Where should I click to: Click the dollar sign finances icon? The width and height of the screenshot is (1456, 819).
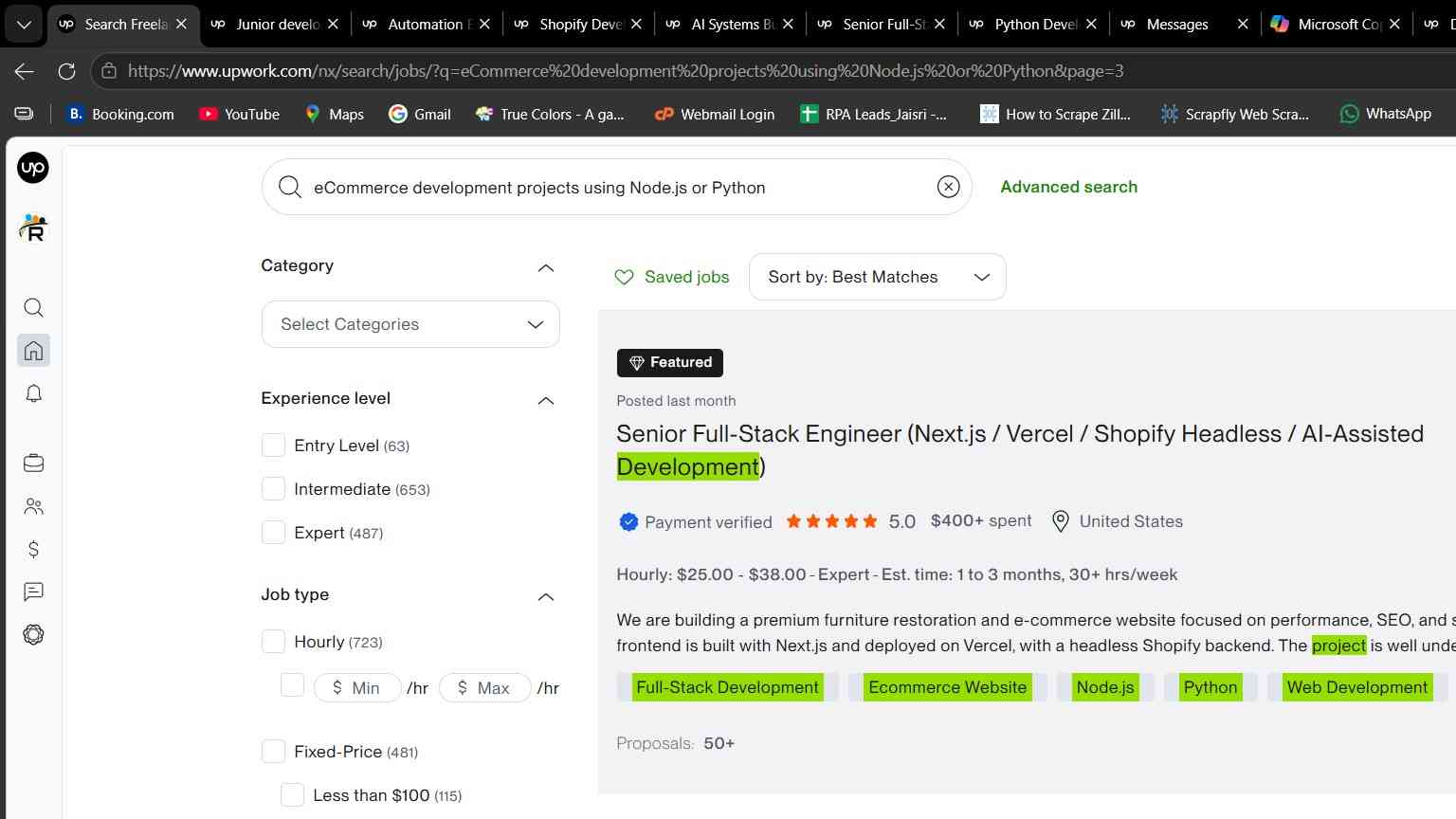(33, 549)
